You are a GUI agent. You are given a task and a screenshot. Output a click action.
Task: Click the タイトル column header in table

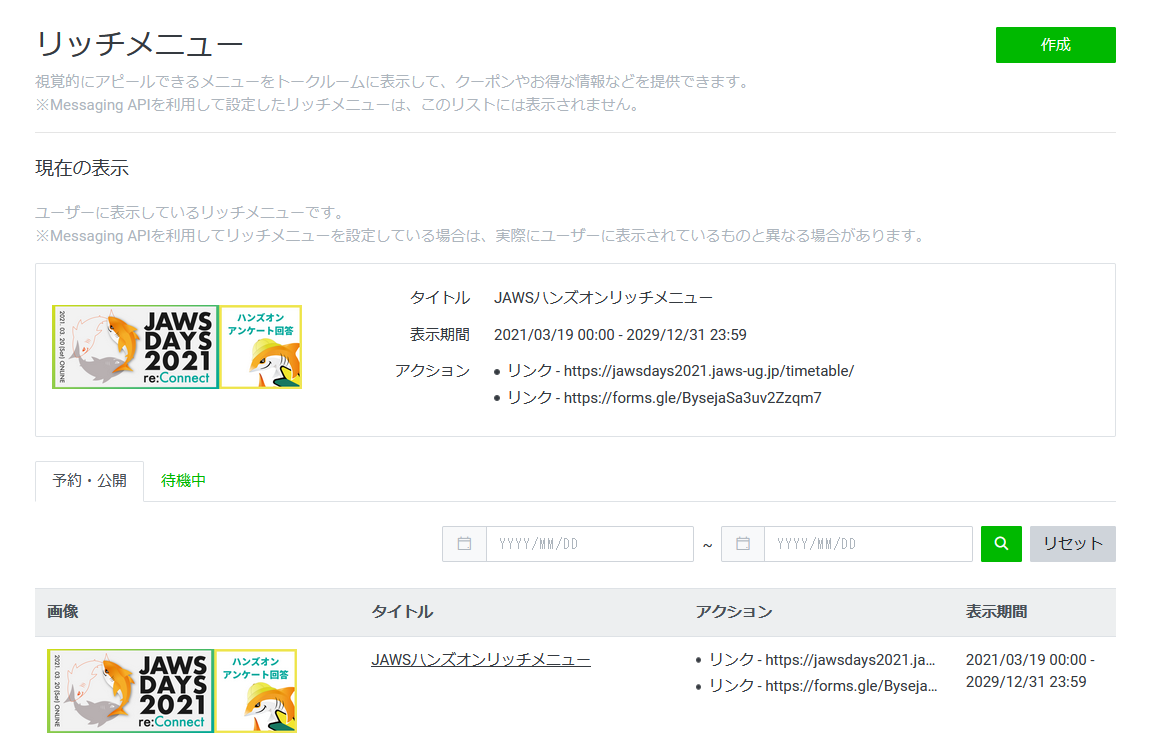pos(402,611)
